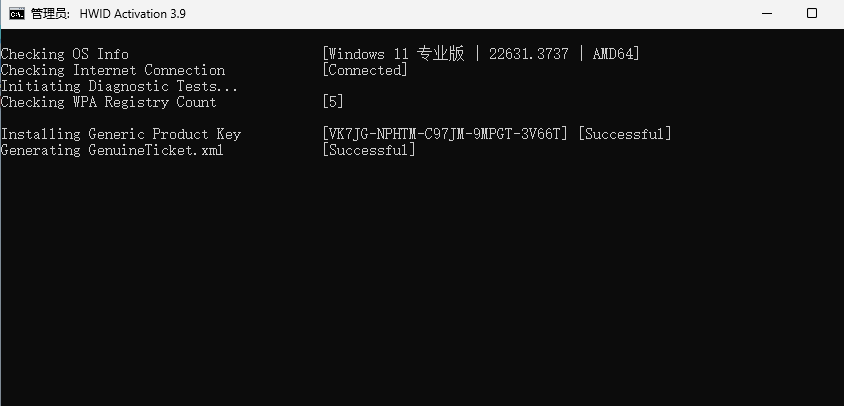Click the "Installing Generic Product Key" line
This screenshot has width=844, height=406.
(121, 134)
